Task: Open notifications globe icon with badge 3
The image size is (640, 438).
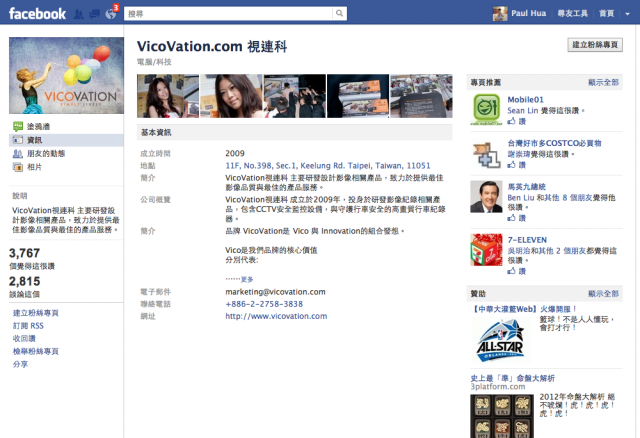Action: click(111, 14)
